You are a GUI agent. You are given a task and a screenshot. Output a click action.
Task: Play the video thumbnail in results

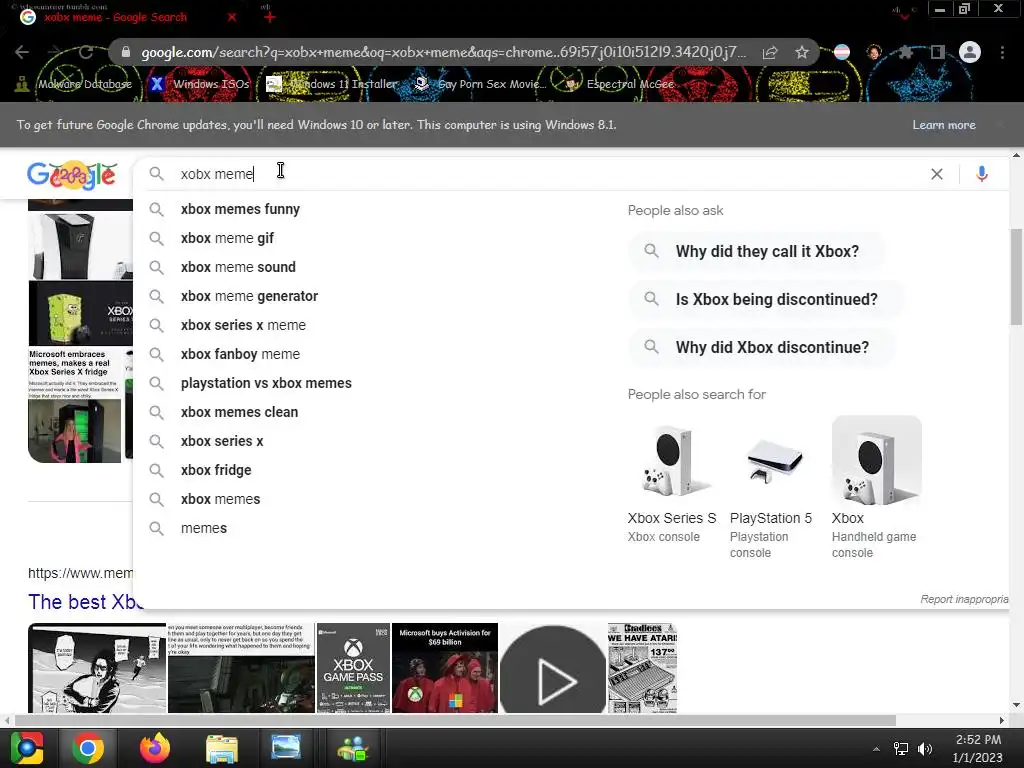[x=553, y=668]
